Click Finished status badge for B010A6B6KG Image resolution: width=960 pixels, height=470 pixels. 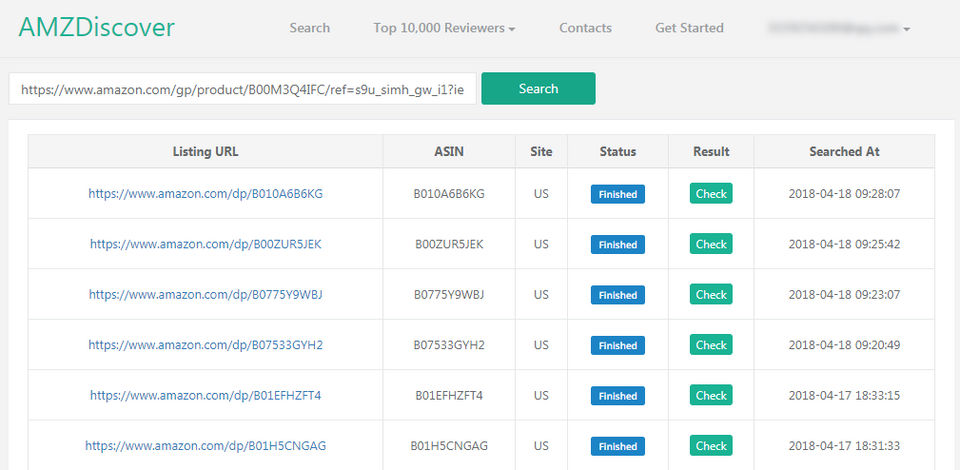point(618,195)
